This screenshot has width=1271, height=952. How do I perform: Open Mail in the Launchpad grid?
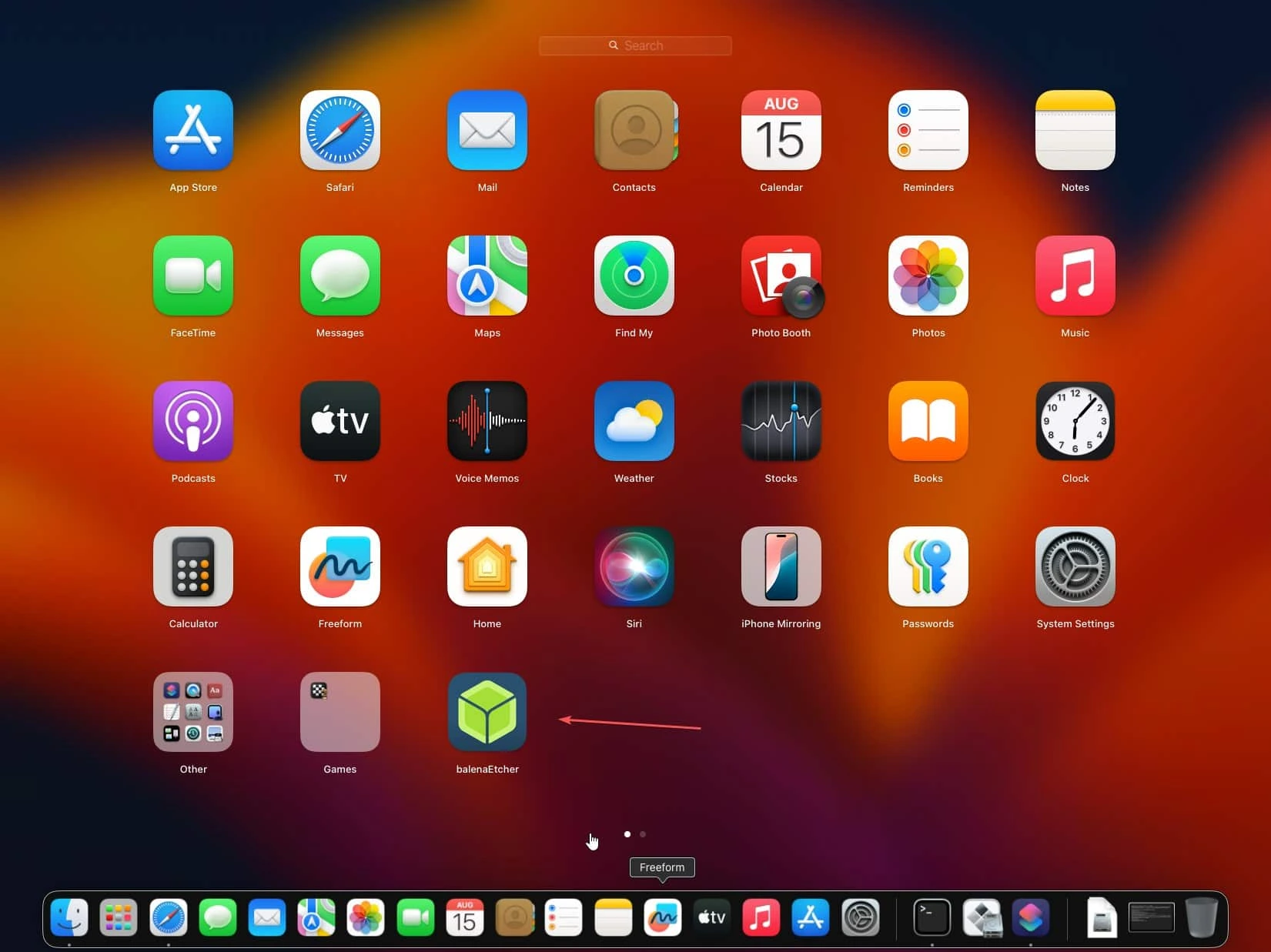coord(487,130)
